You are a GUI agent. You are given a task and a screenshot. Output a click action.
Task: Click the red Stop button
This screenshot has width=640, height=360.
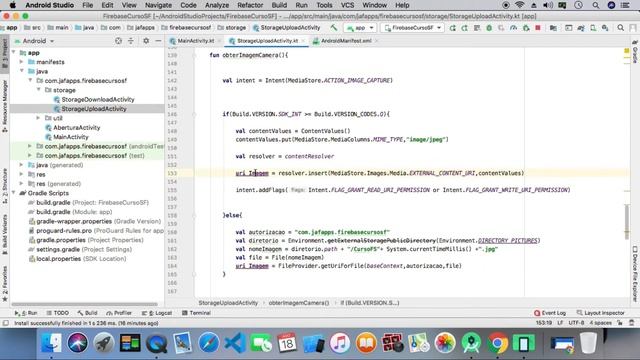tap(538, 28)
